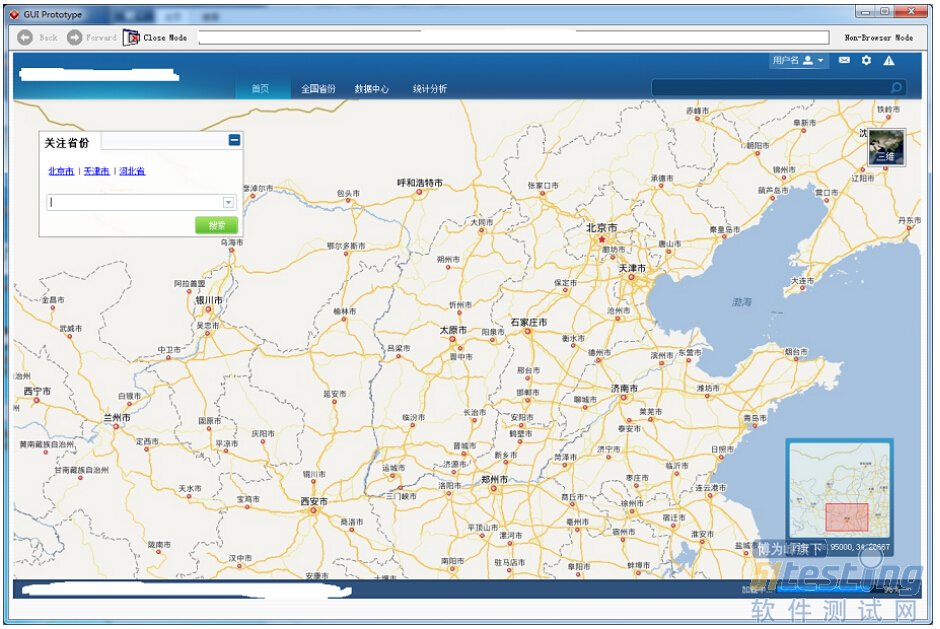Click the 呼和浩特市 map label
Screen dimensions: 940x629
pyautogui.click(x=420, y=182)
